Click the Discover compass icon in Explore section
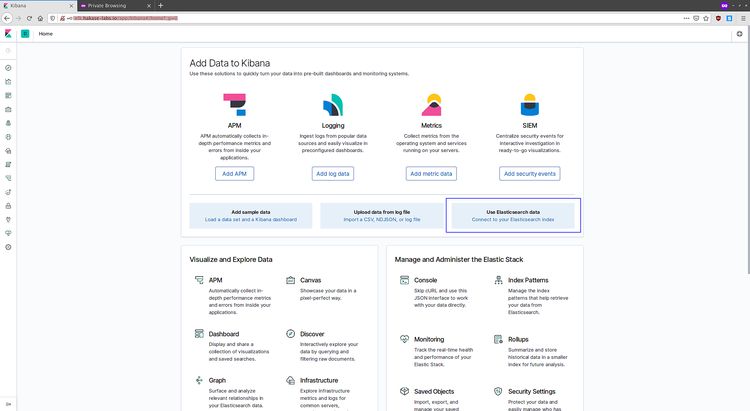The image size is (750, 411). [x=290, y=333]
